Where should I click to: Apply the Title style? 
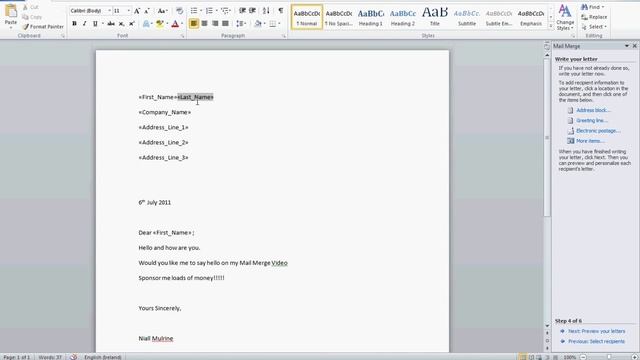click(x=435, y=17)
